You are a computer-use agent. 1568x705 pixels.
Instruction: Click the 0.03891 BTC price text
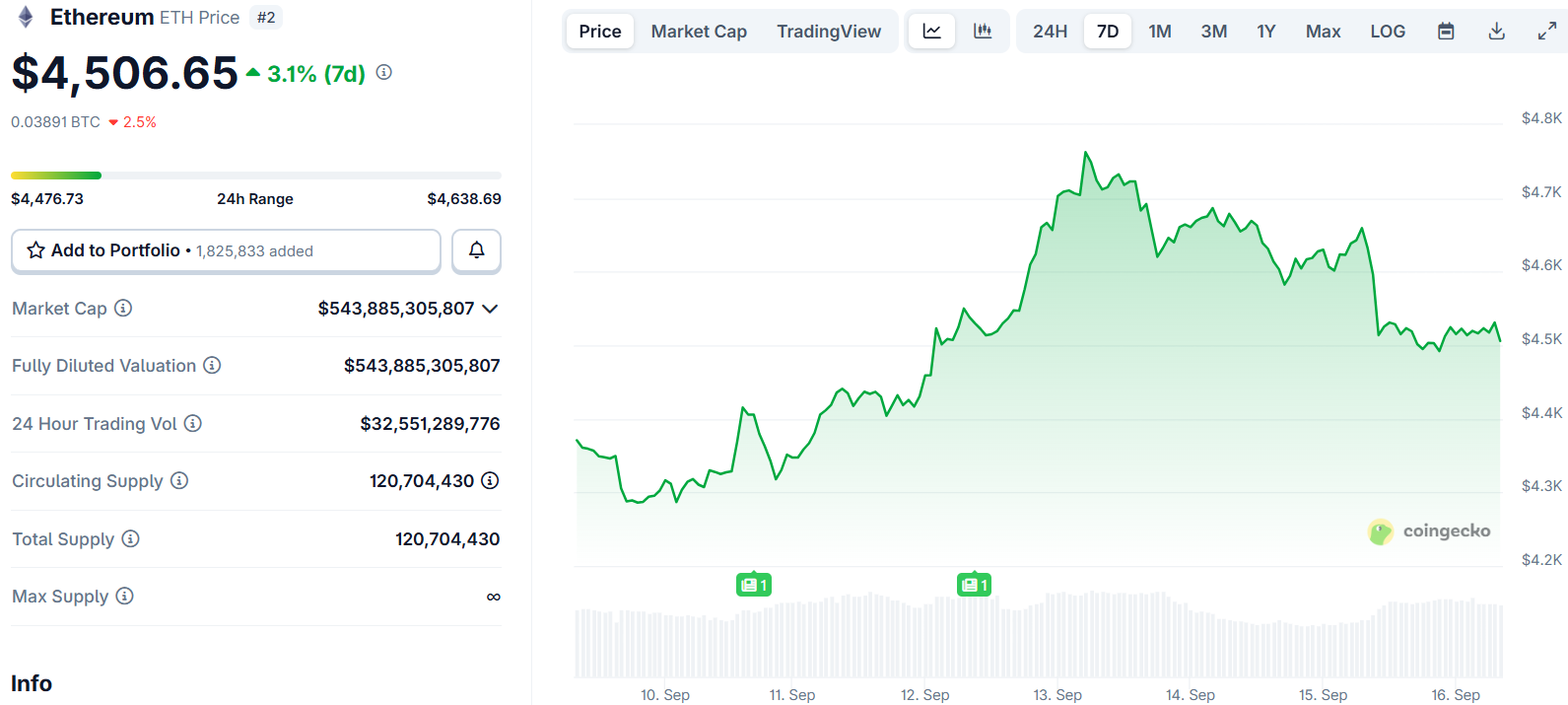click(x=55, y=122)
